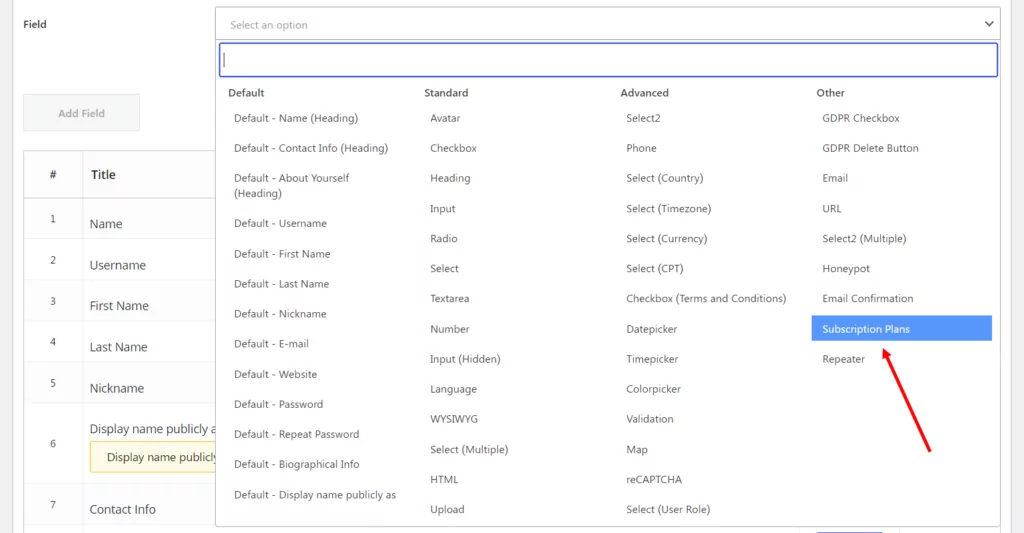Click the First Name table row
This screenshot has width=1024, height=533.
click(120, 301)
